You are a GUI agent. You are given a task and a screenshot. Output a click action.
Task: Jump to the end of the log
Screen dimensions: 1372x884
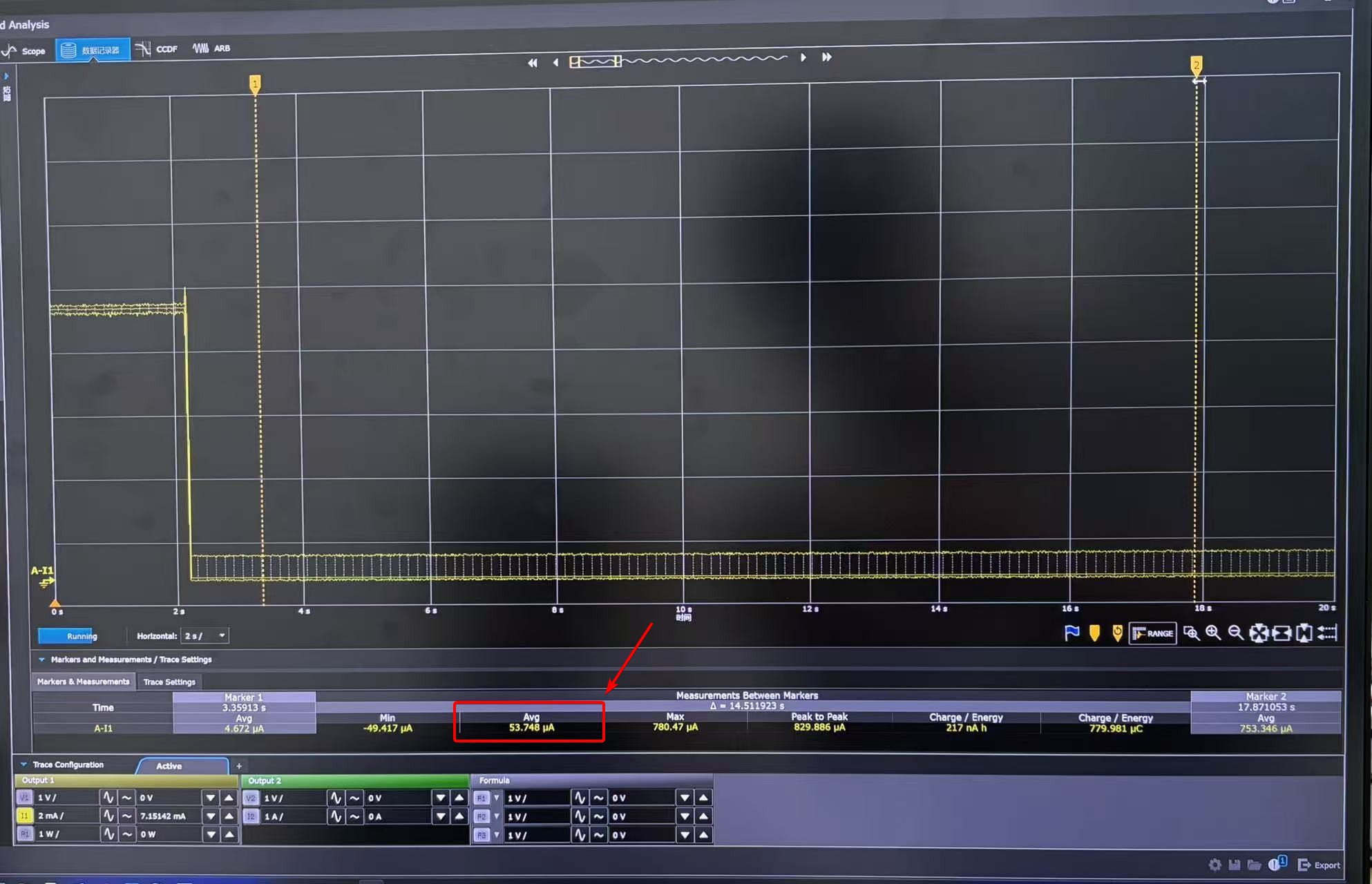[827, 57]
